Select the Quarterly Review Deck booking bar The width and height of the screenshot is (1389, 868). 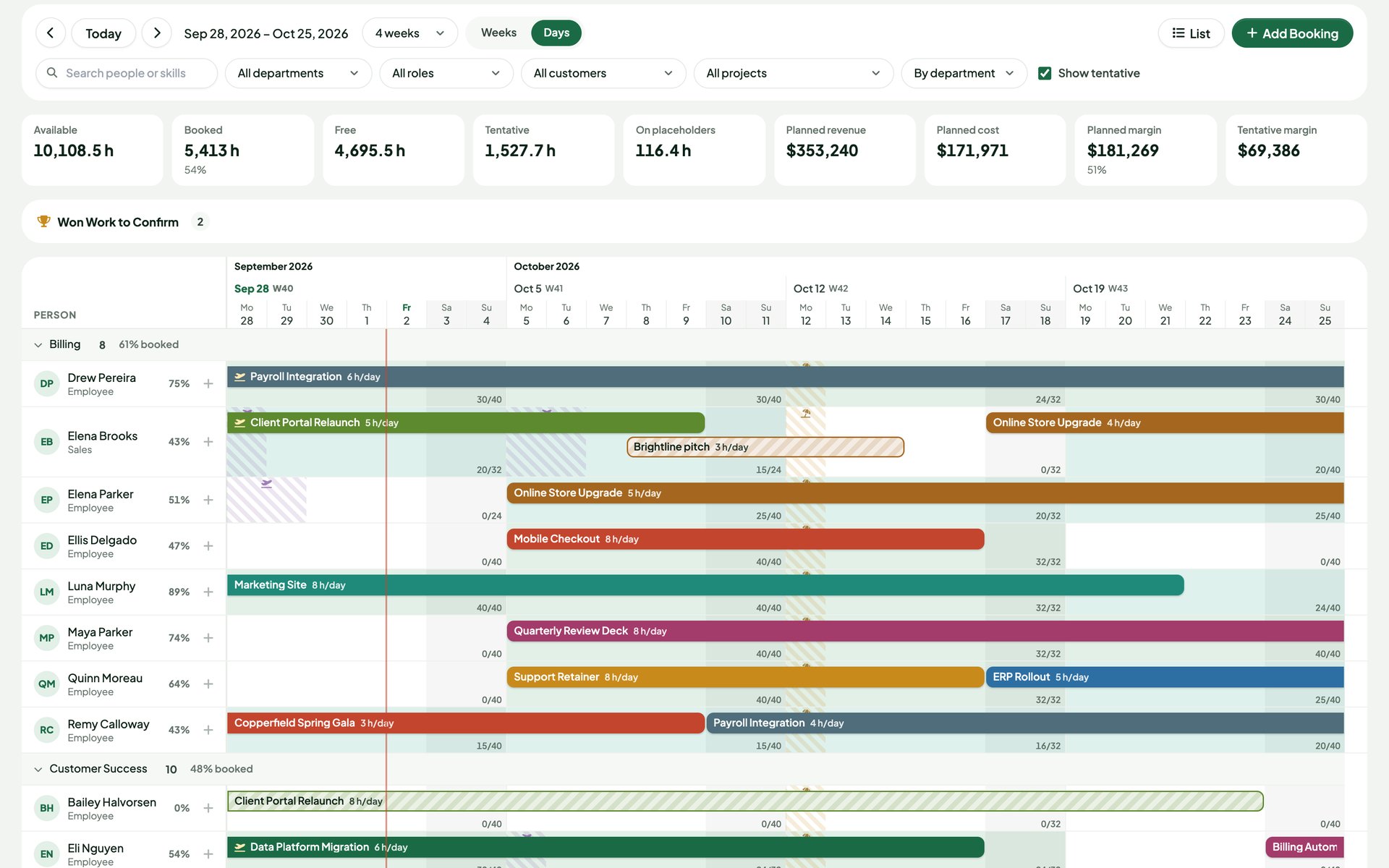[925, 631]
